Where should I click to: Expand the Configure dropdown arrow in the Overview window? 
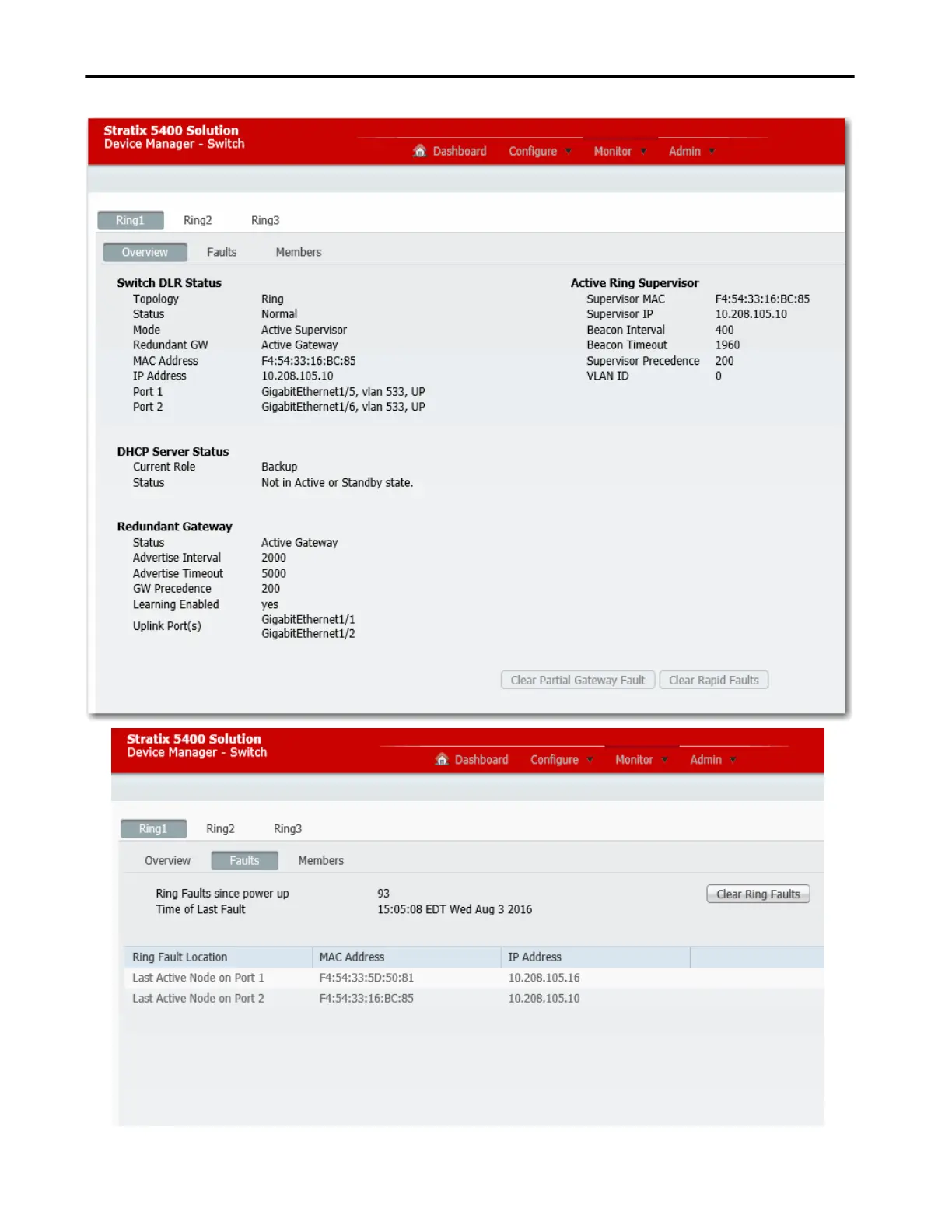[x=569, y=151]
